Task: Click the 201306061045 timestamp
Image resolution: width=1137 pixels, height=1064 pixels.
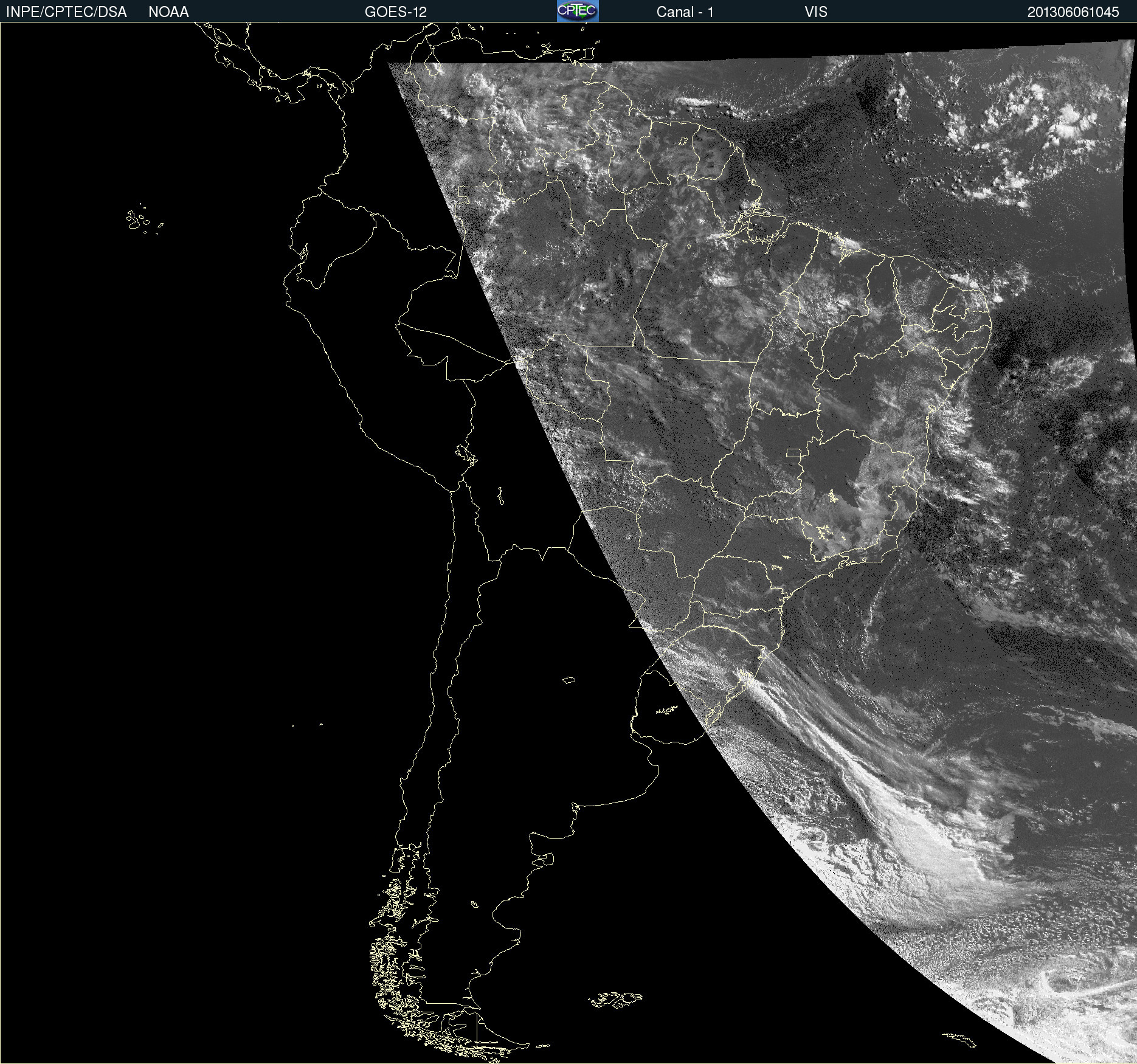Action: pyautogui.click(x=1073, y=12)
